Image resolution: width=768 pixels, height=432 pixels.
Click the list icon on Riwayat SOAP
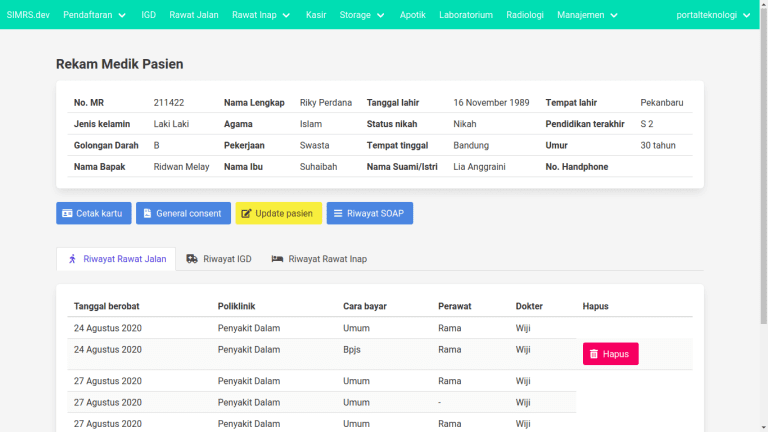(x=338, y=214)
